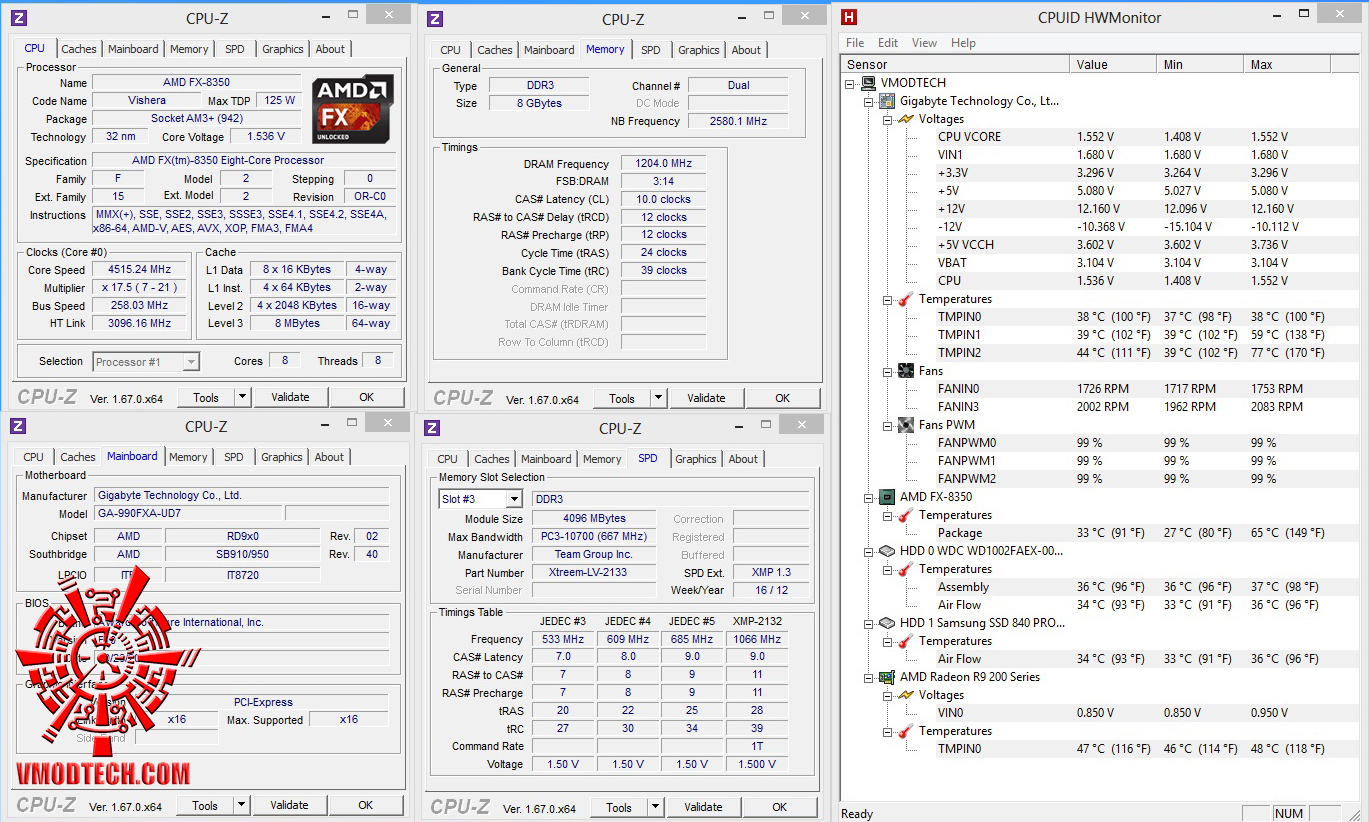Collapse the Fans PWM group

coord(888,425)
